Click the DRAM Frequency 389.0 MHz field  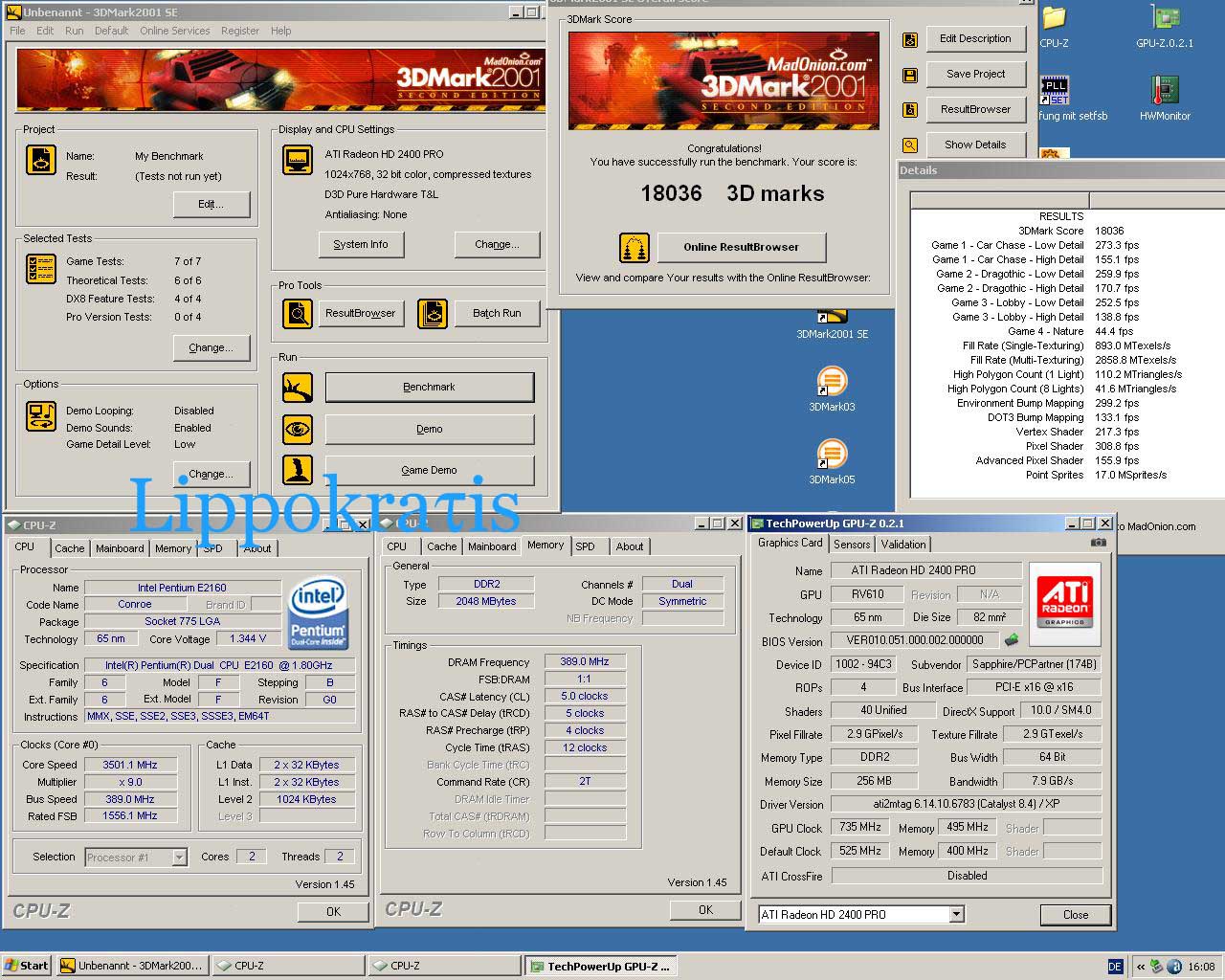[585, 661]
